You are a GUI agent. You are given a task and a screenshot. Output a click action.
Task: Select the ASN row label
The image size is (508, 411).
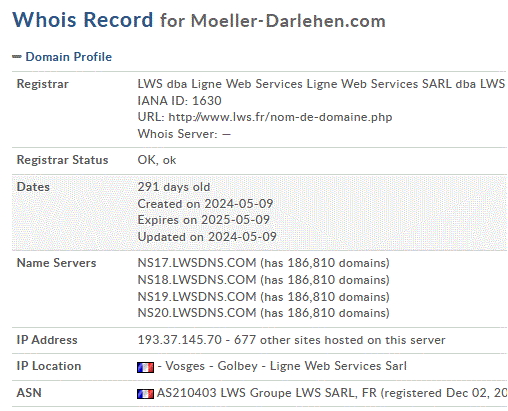pyautogui.click(x=29, y=393)
